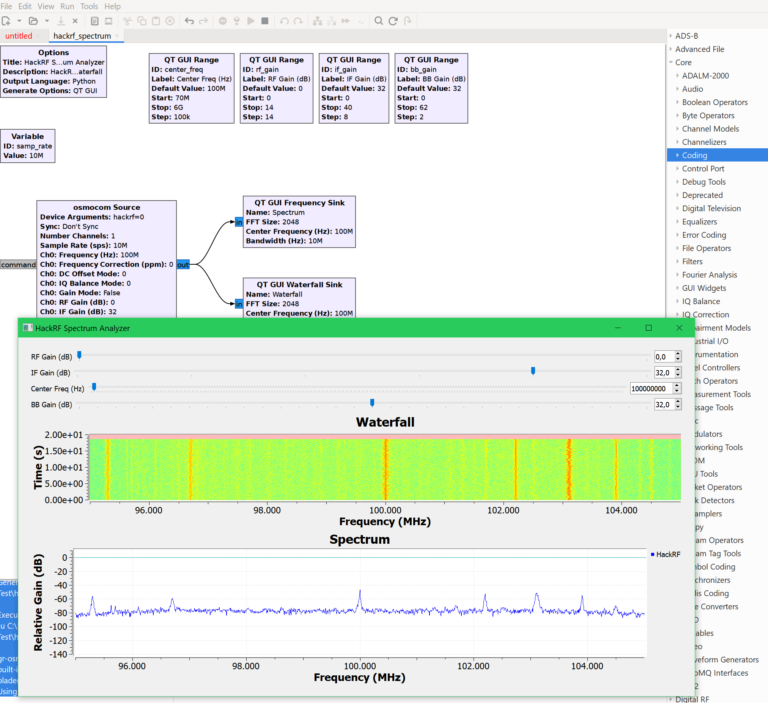The width and height of the screenshot is (768, 703).
Task: Toggle the HackRF legend trace in Spectrum
Action: (666, 554)
